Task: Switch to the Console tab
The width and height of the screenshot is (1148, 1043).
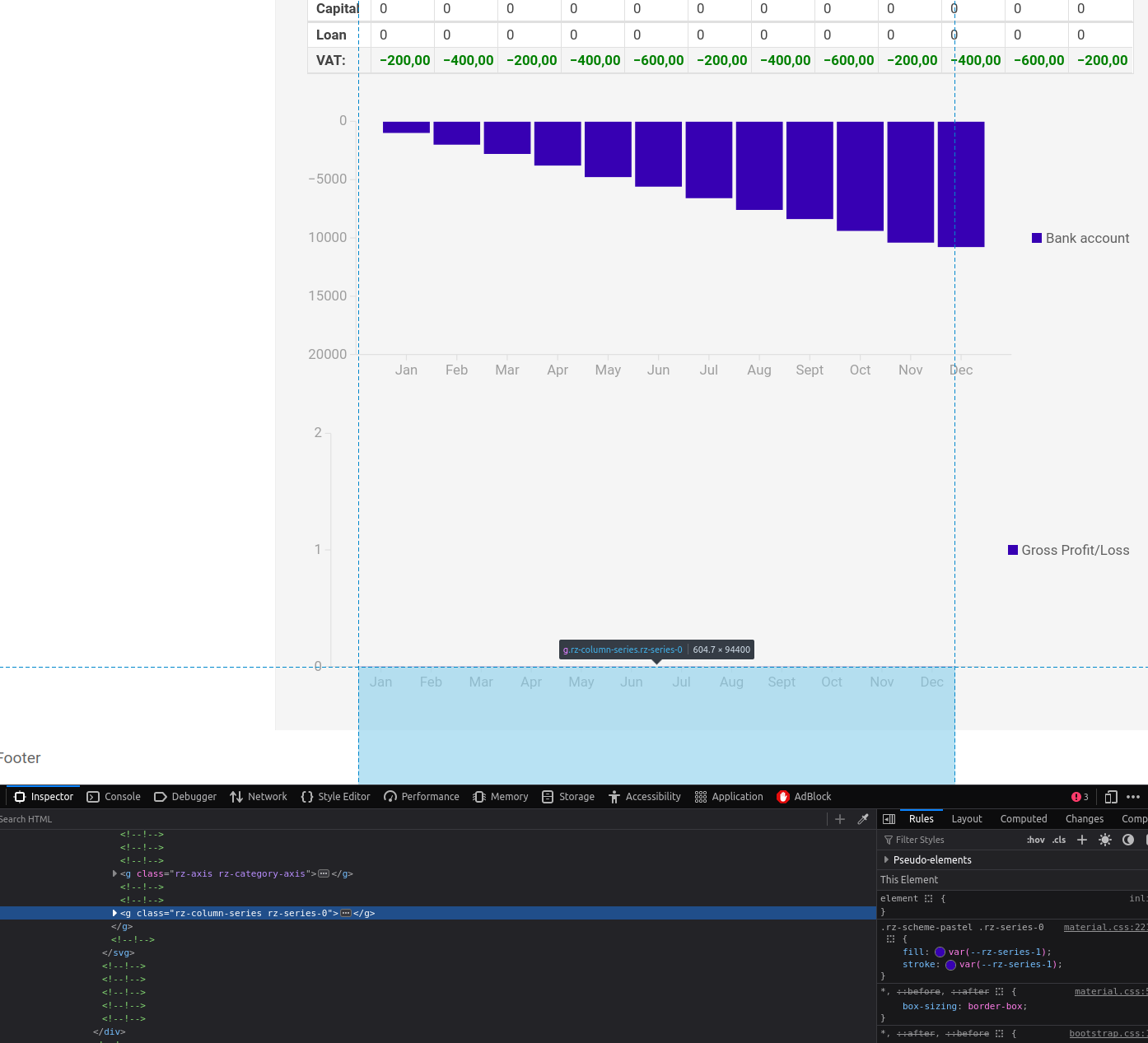Action: 114,797
